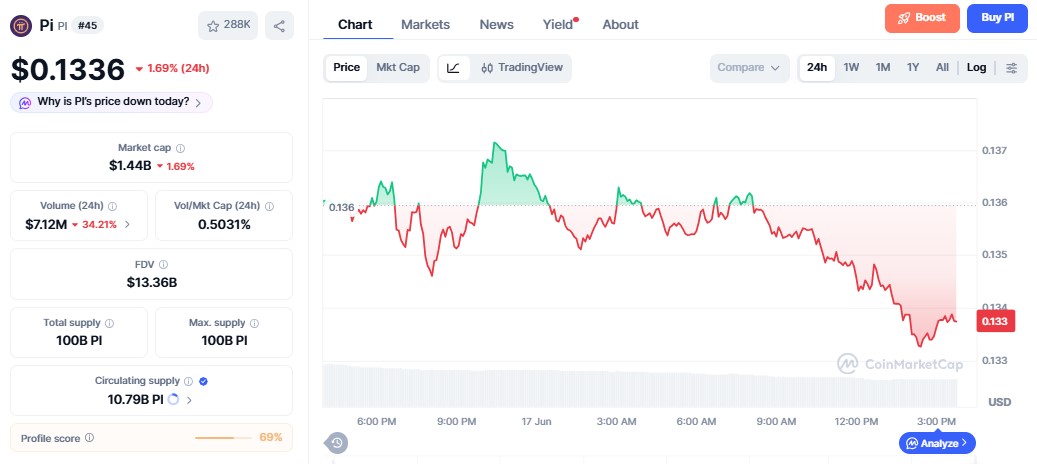The width and height of the screenshot is (1037, 464).
Task: Open the Yield tab
Action: pos(558,24)
